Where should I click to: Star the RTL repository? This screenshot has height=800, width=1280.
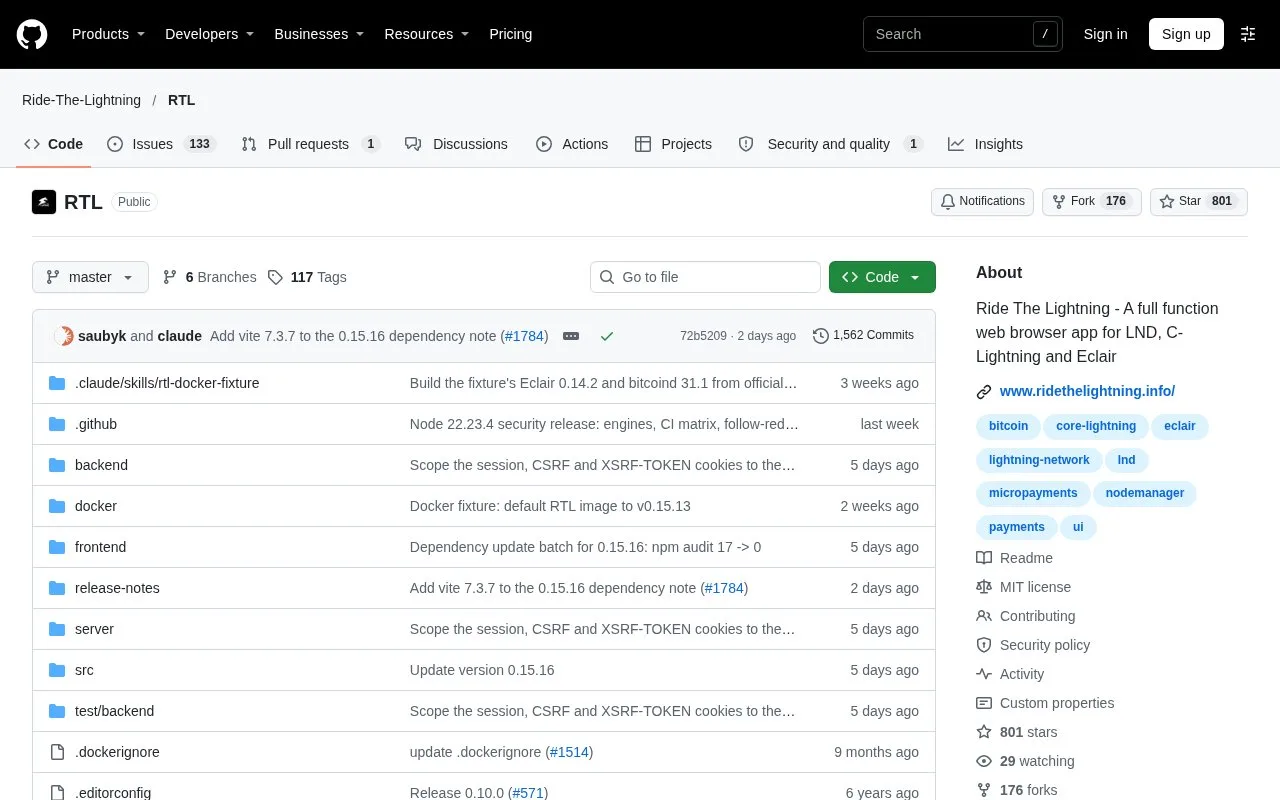pyautogui.click(x=1199, y=202)
